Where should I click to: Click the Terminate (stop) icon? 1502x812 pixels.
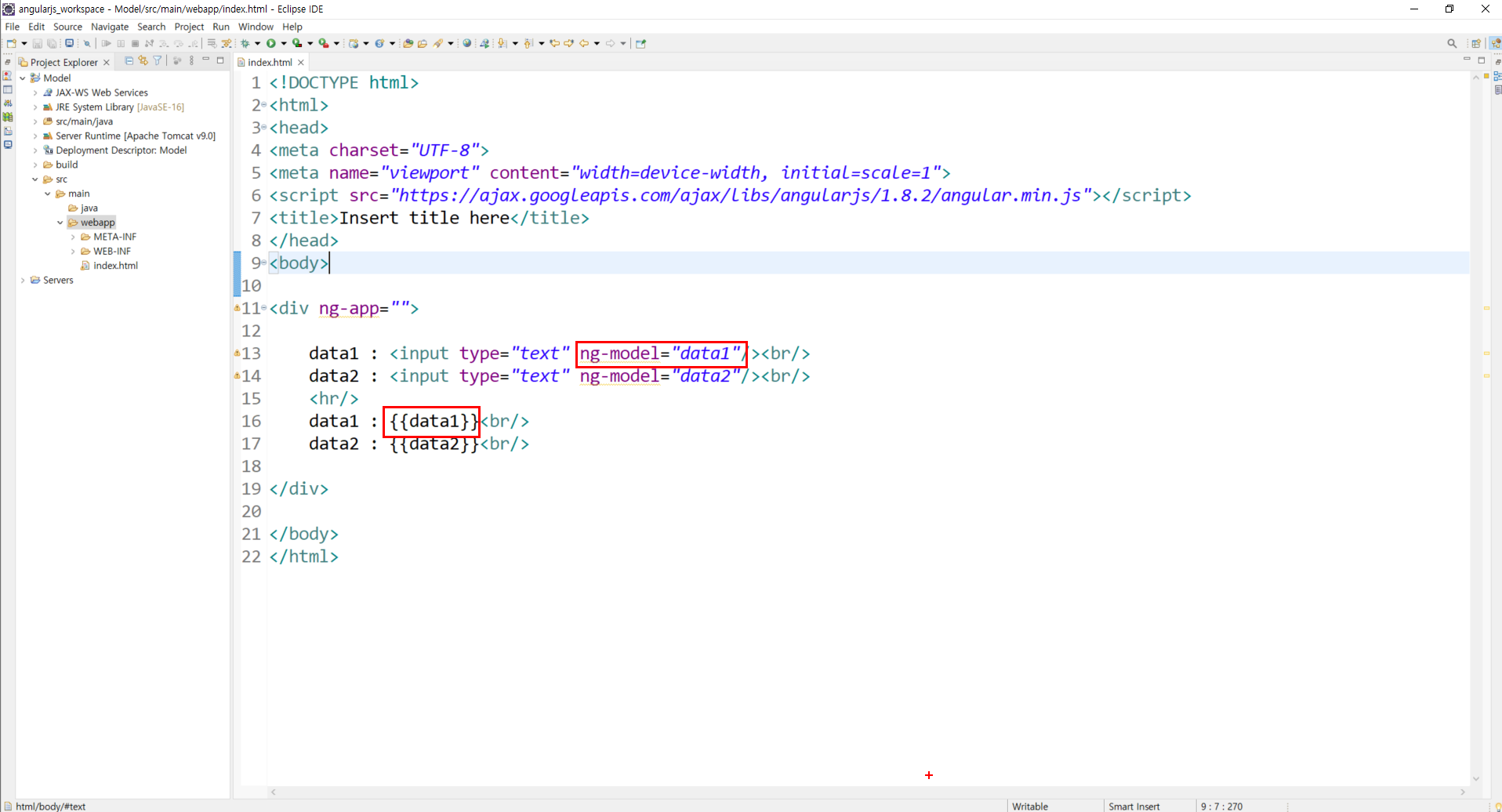tap(135, 43)
